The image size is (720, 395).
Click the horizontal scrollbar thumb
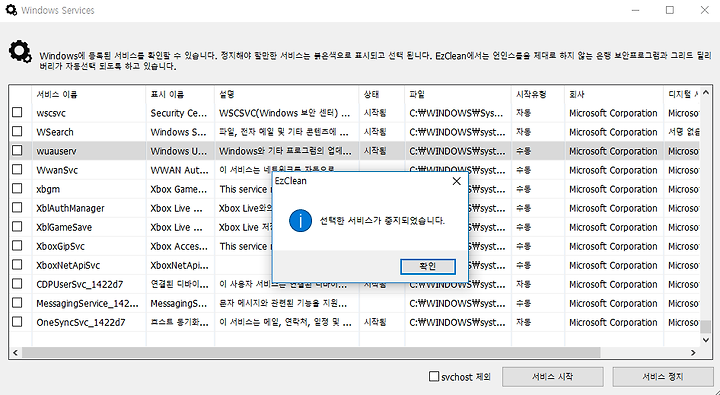pyautogui.click(x=311, y=353)
